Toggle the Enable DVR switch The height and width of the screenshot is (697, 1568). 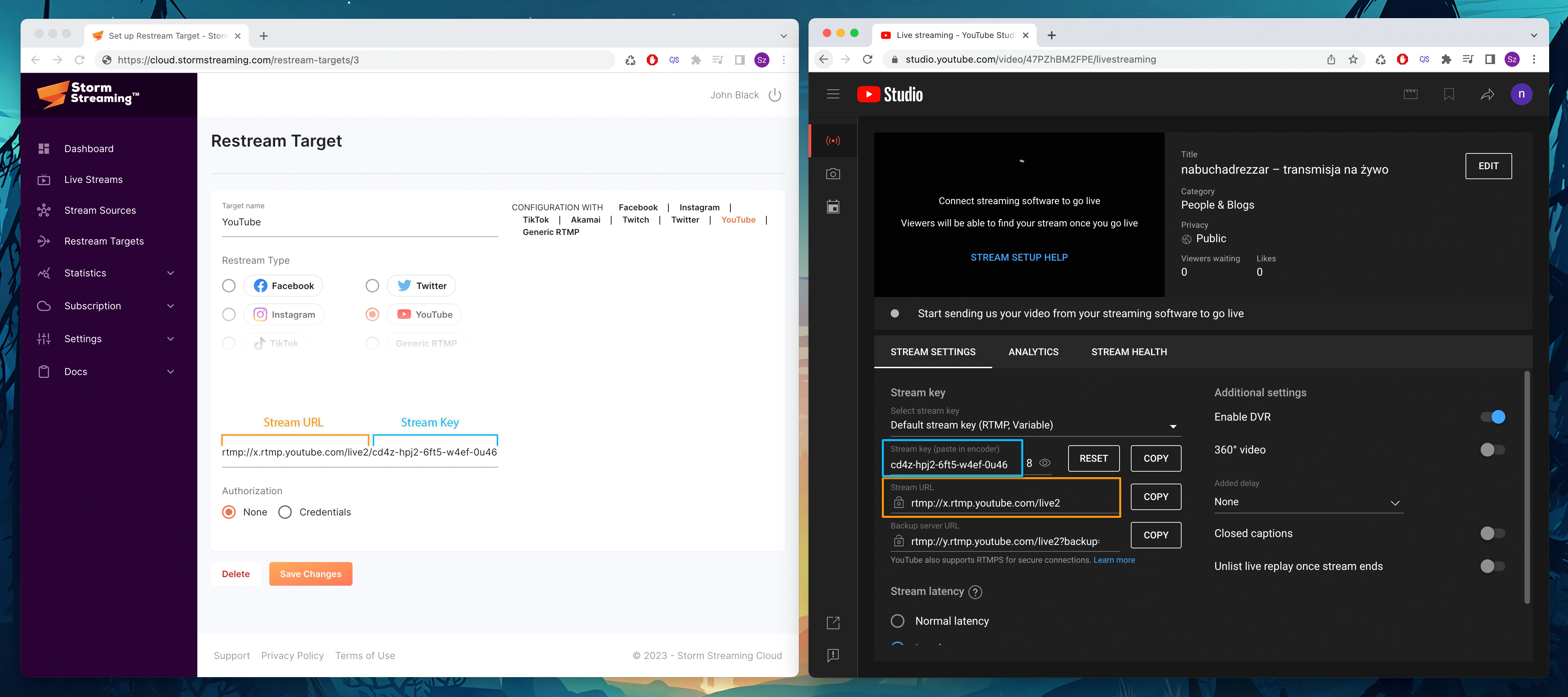(x=1493, y=417)
